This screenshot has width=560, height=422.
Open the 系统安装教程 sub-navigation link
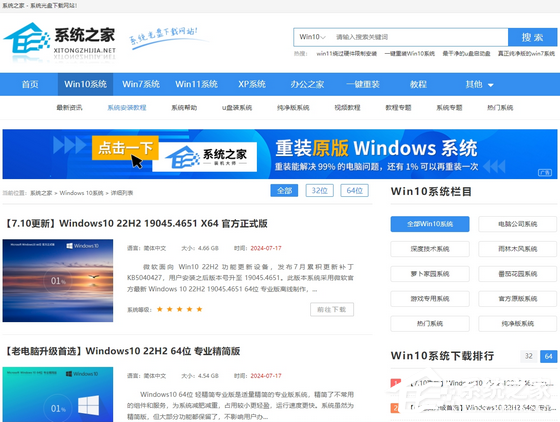pyautogui.click(x=127, y=107)
